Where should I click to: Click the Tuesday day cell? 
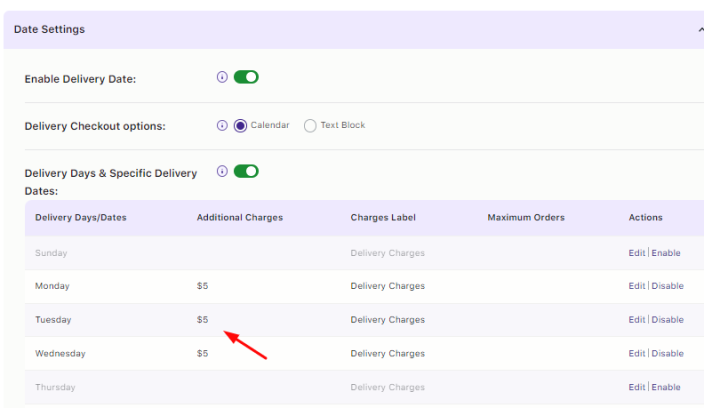pyautogui.click(x=53, y=320)
